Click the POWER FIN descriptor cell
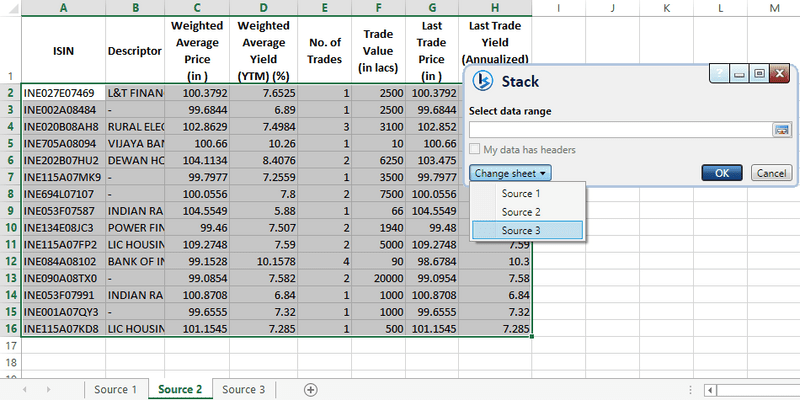This screenshot has width=800, height=400. click(135, 228)
